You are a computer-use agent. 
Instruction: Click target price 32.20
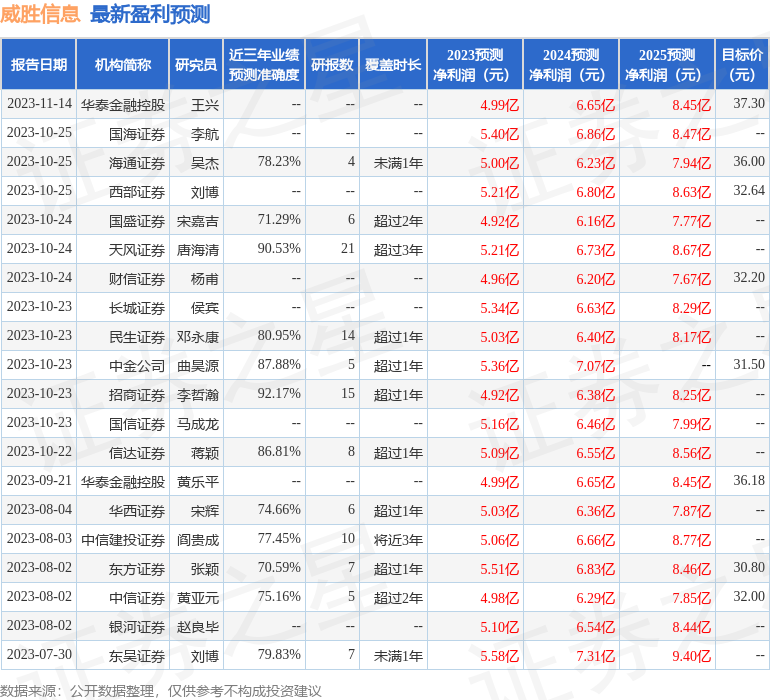(x=749, y=278)
